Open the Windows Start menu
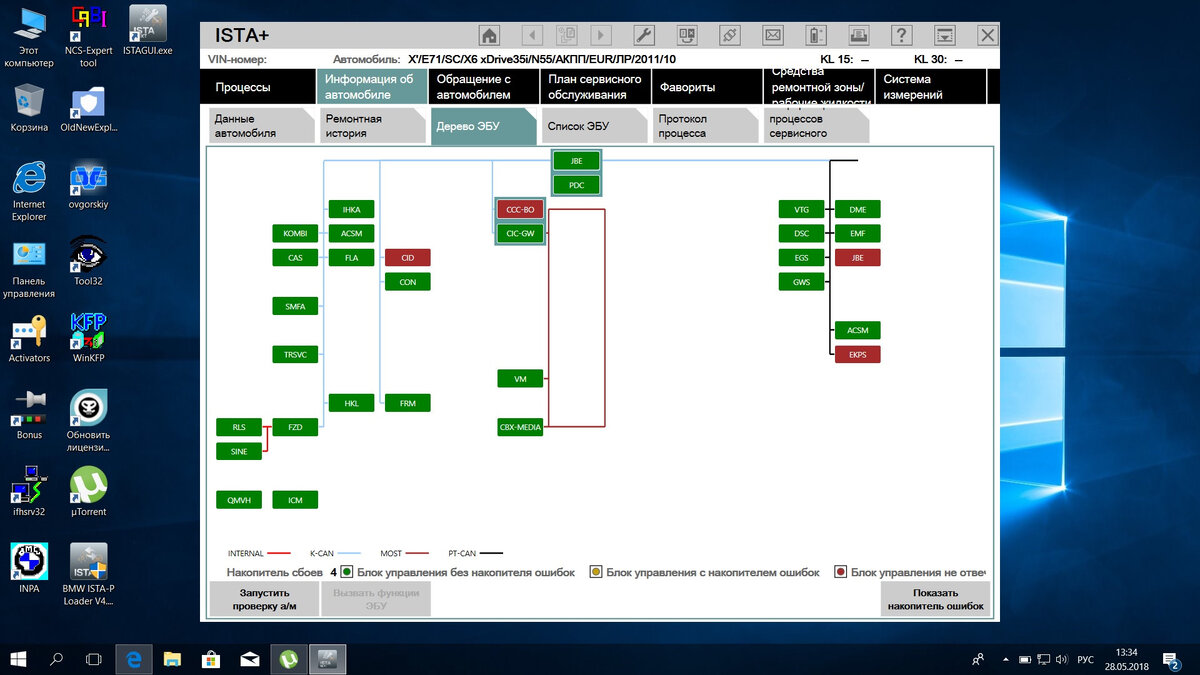 click(x=18, y=659)
